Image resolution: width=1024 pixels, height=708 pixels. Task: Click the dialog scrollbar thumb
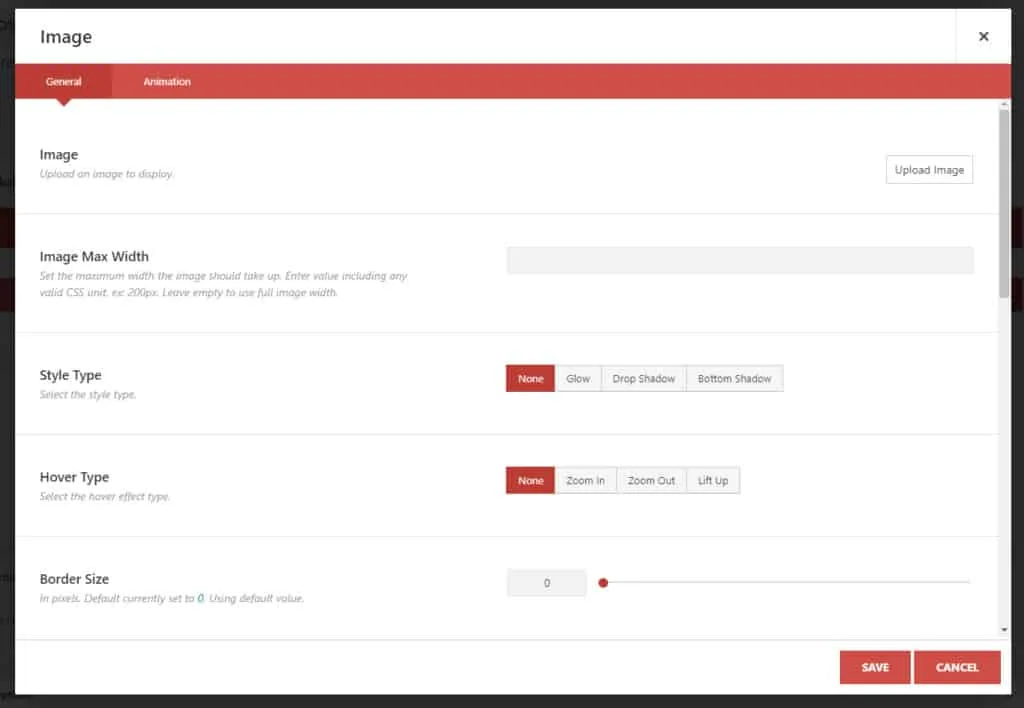pyautogui.click(x=1004, y=204)
